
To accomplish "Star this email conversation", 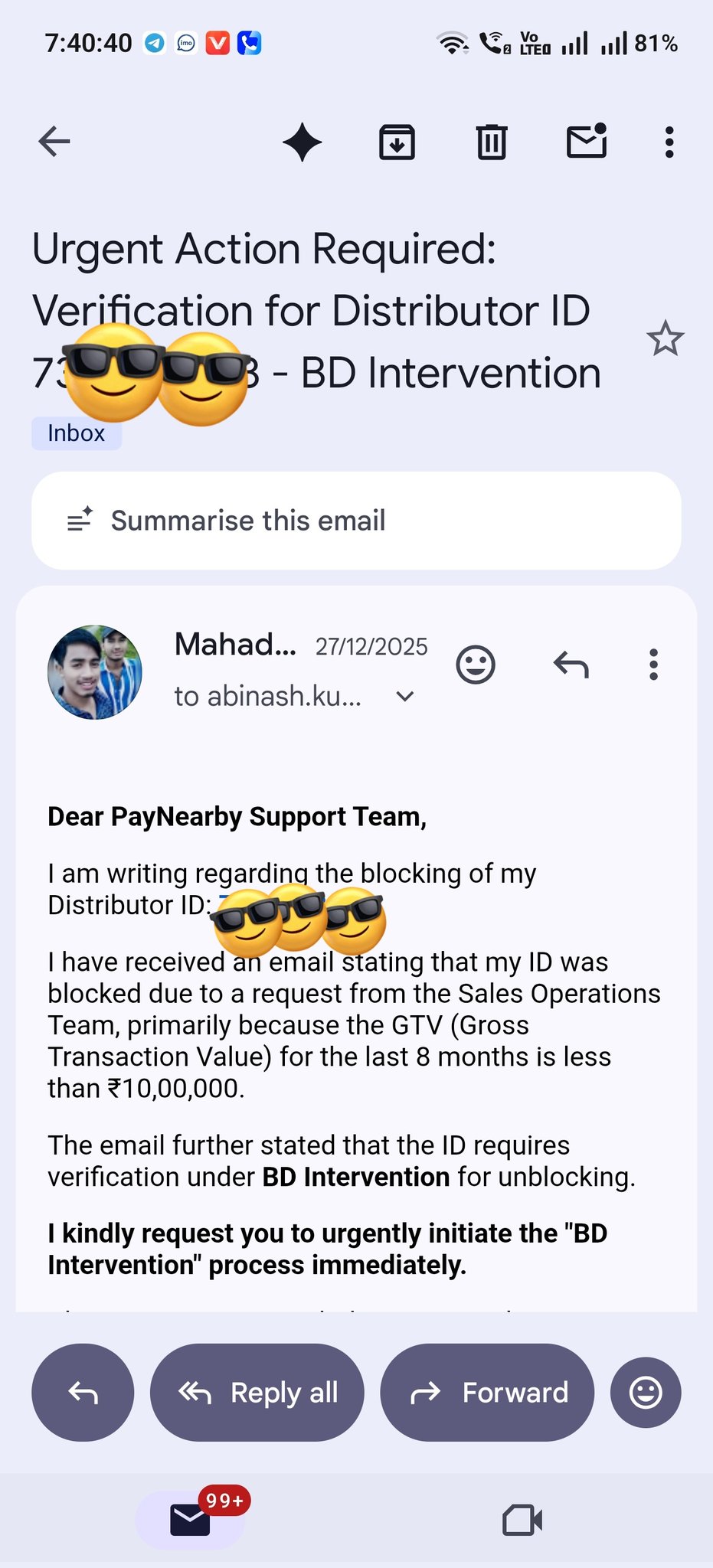I will [665, 338].
